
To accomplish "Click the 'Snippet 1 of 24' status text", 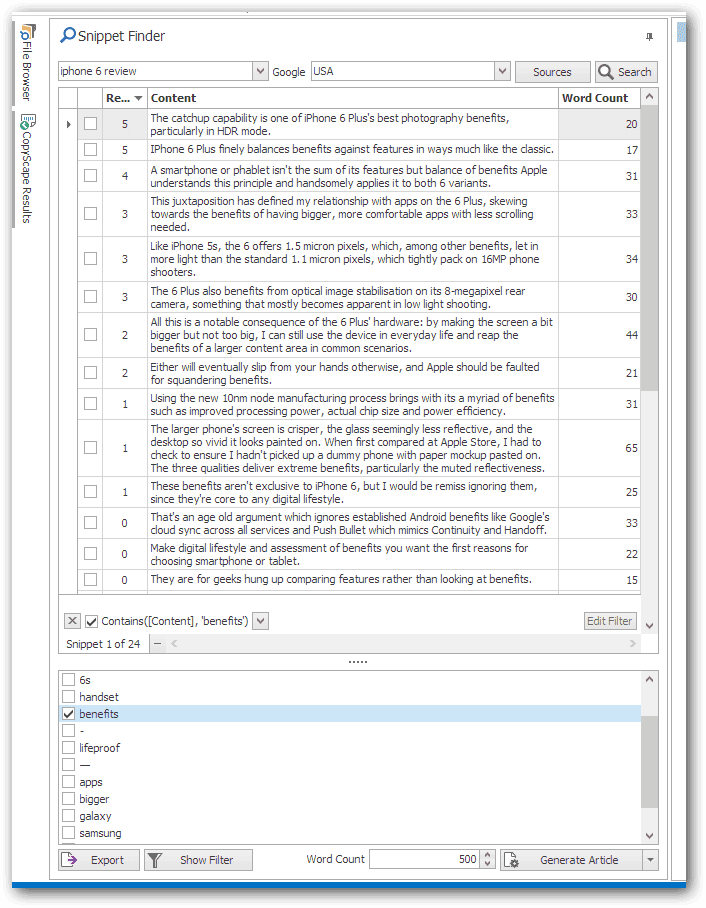I will tap(103, 644).
